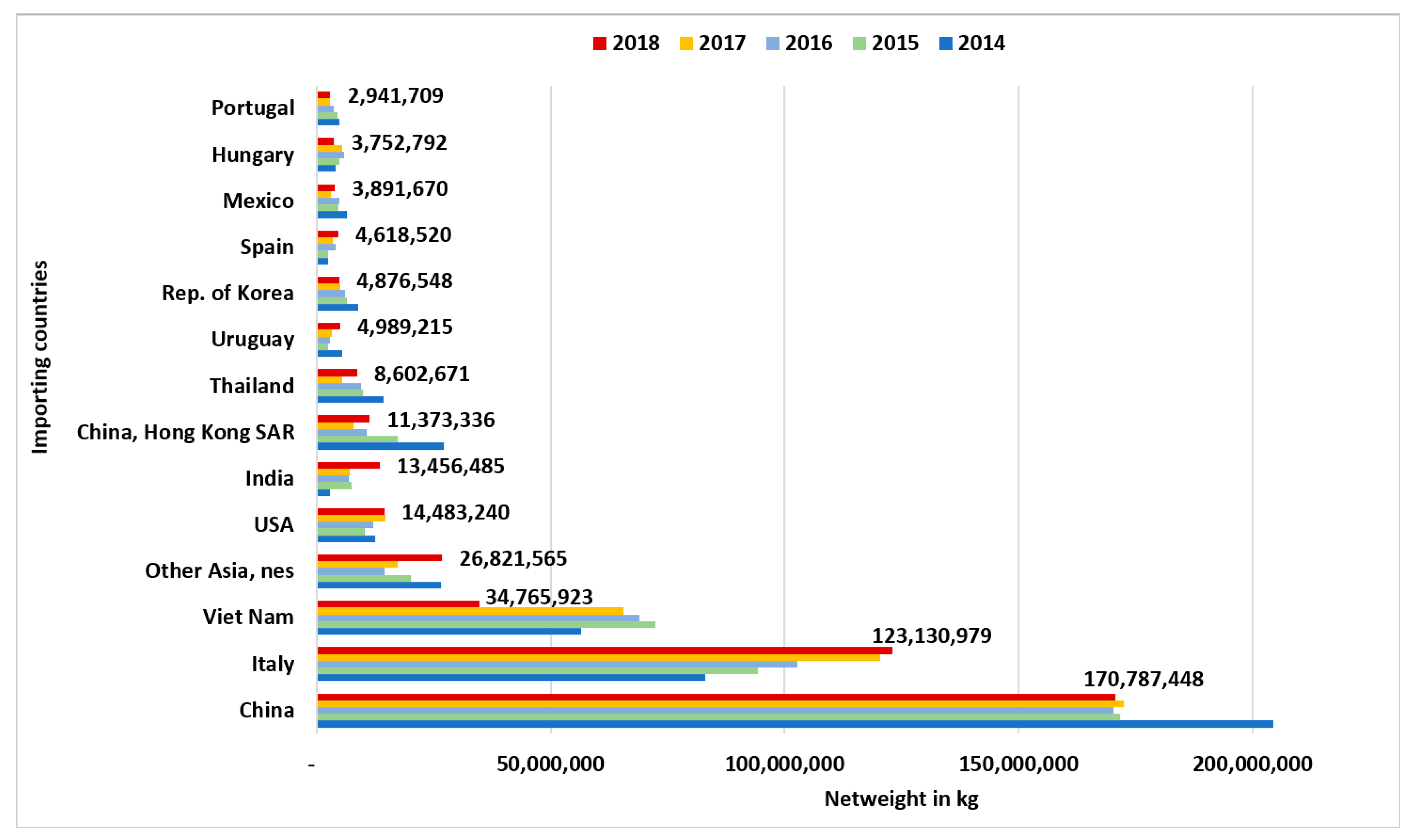Click the Rep. of Korea label
The height and width of the screenshot is (840, 1412).
(x=228, y=293)
